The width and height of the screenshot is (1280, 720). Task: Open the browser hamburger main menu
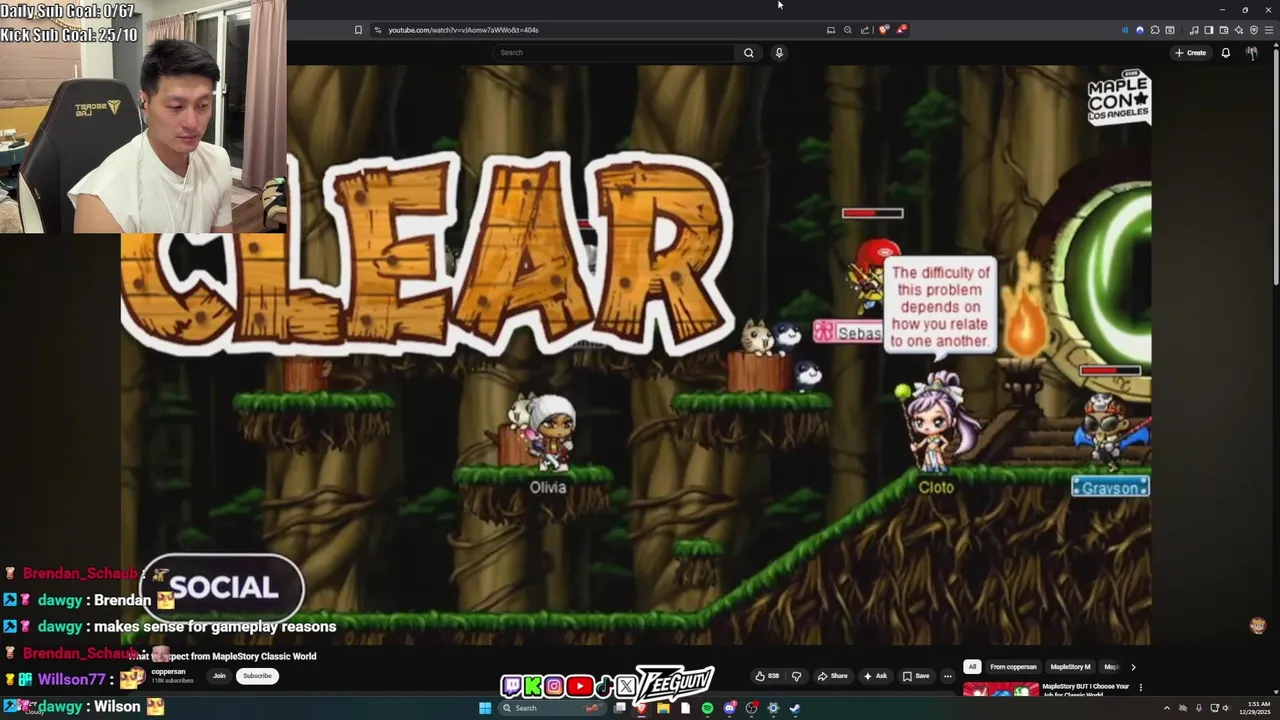tap(1269, 30)
